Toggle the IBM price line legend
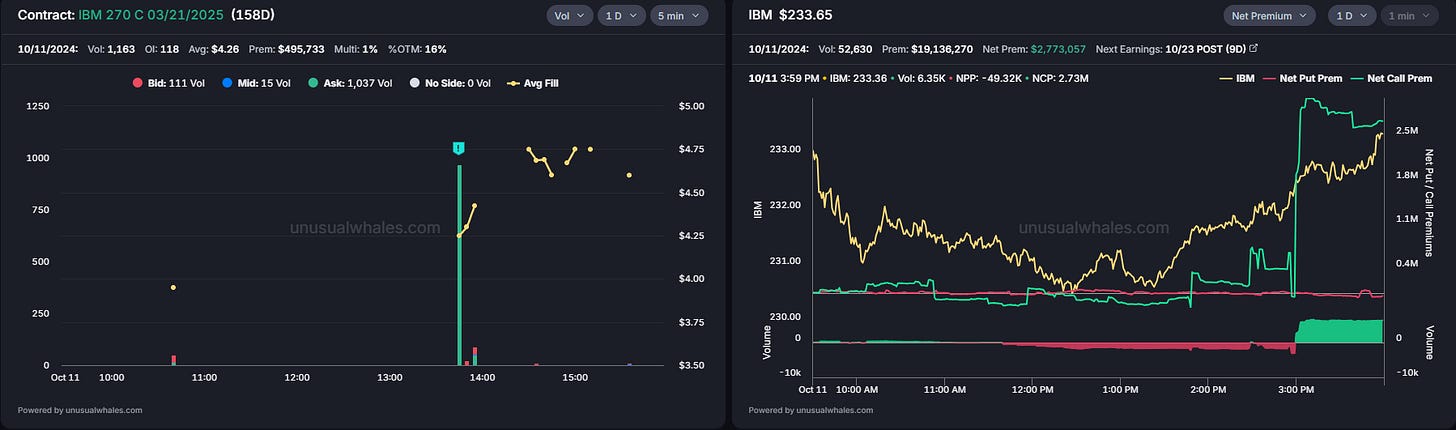 pos(1236,78)
